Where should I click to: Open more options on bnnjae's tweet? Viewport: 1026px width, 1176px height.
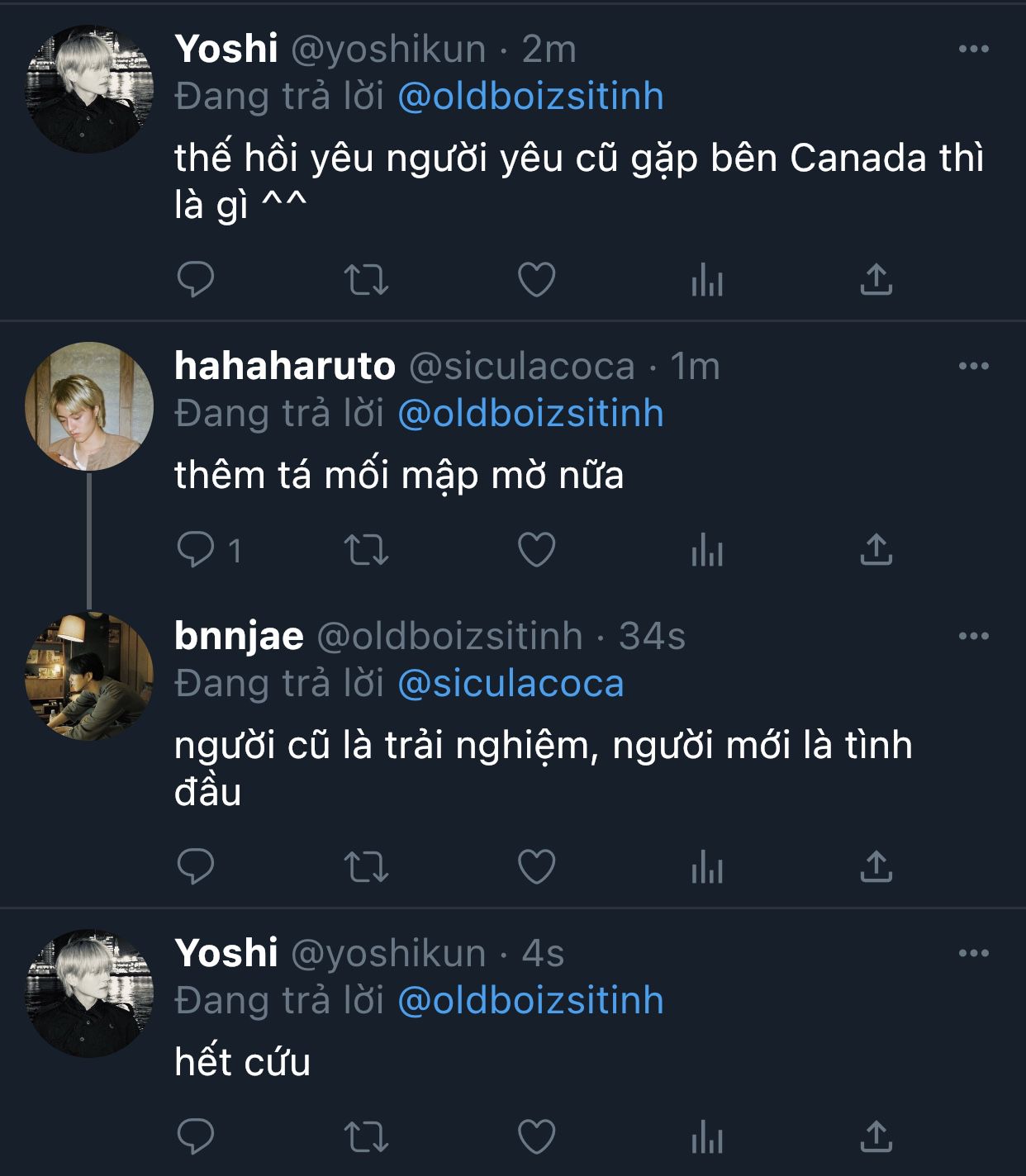[x=974, y=636]
